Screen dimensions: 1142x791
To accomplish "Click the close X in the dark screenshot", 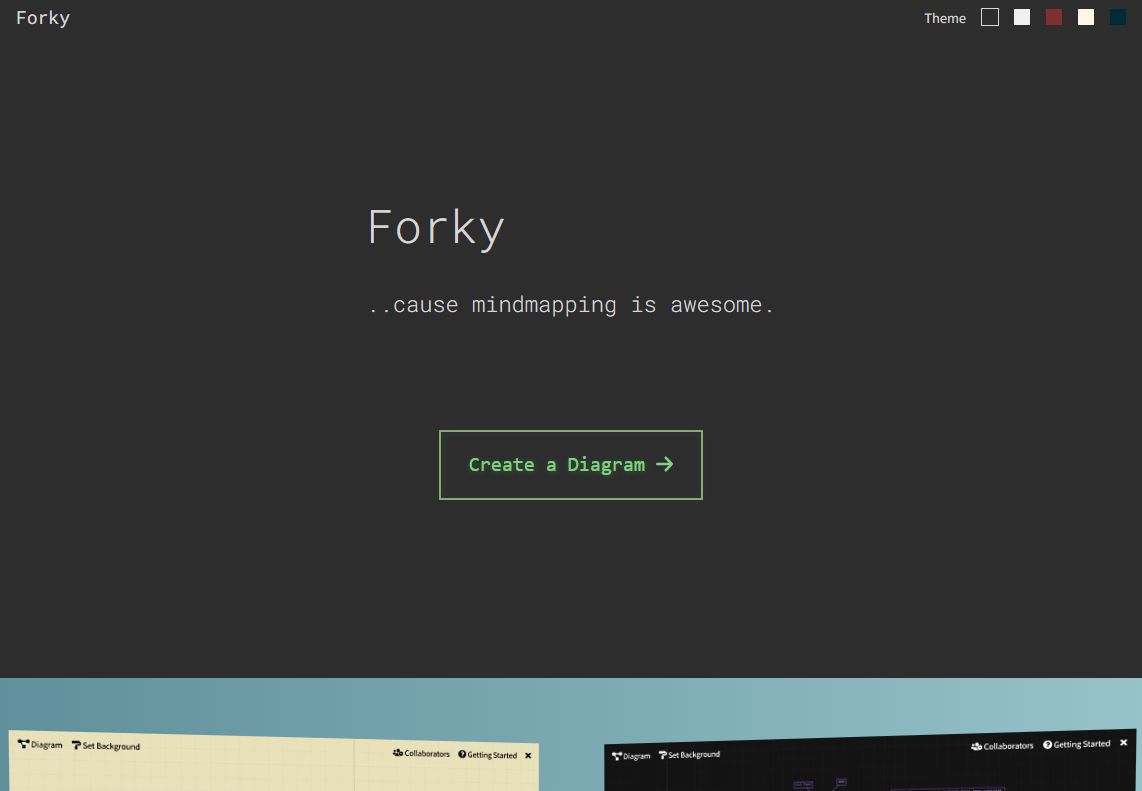I will click(1124, 742).
